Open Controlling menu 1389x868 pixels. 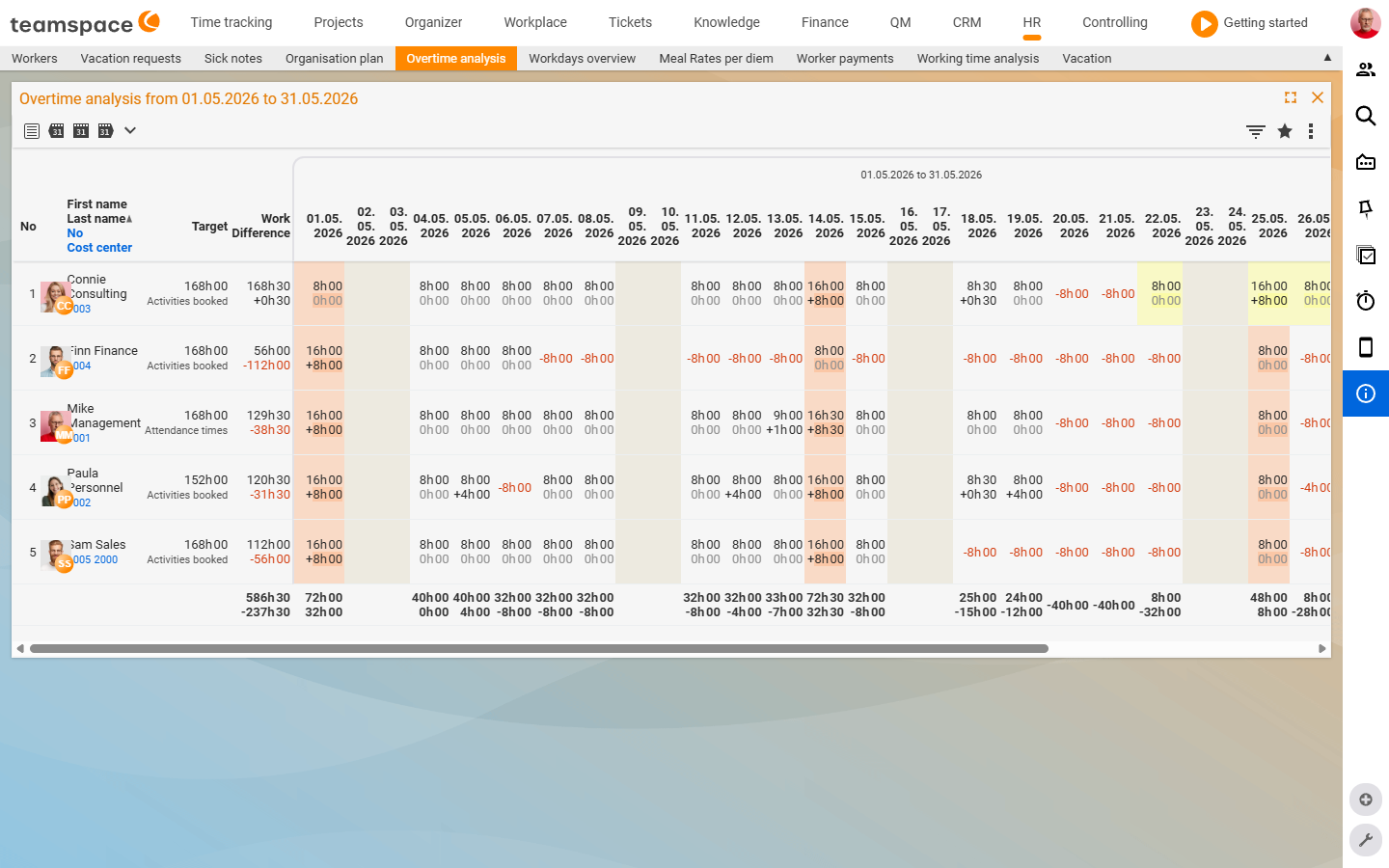pyautogui.click(x=1115, y=22)
